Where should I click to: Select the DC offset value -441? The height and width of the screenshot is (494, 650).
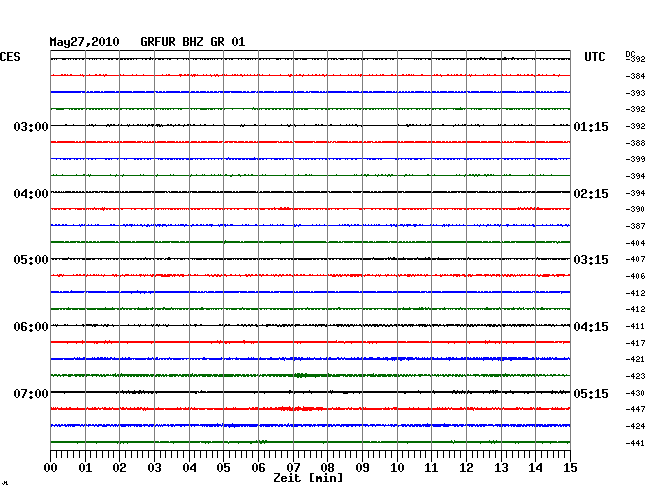[x=635, y=443]
